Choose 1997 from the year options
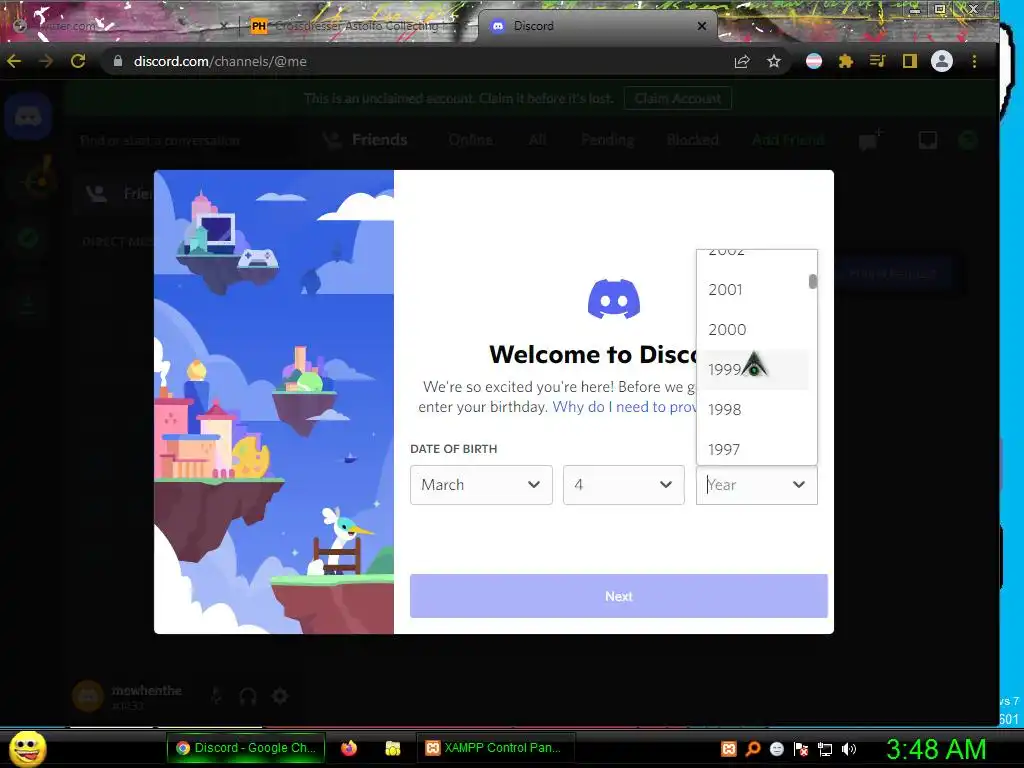 [x=753, y=449]
